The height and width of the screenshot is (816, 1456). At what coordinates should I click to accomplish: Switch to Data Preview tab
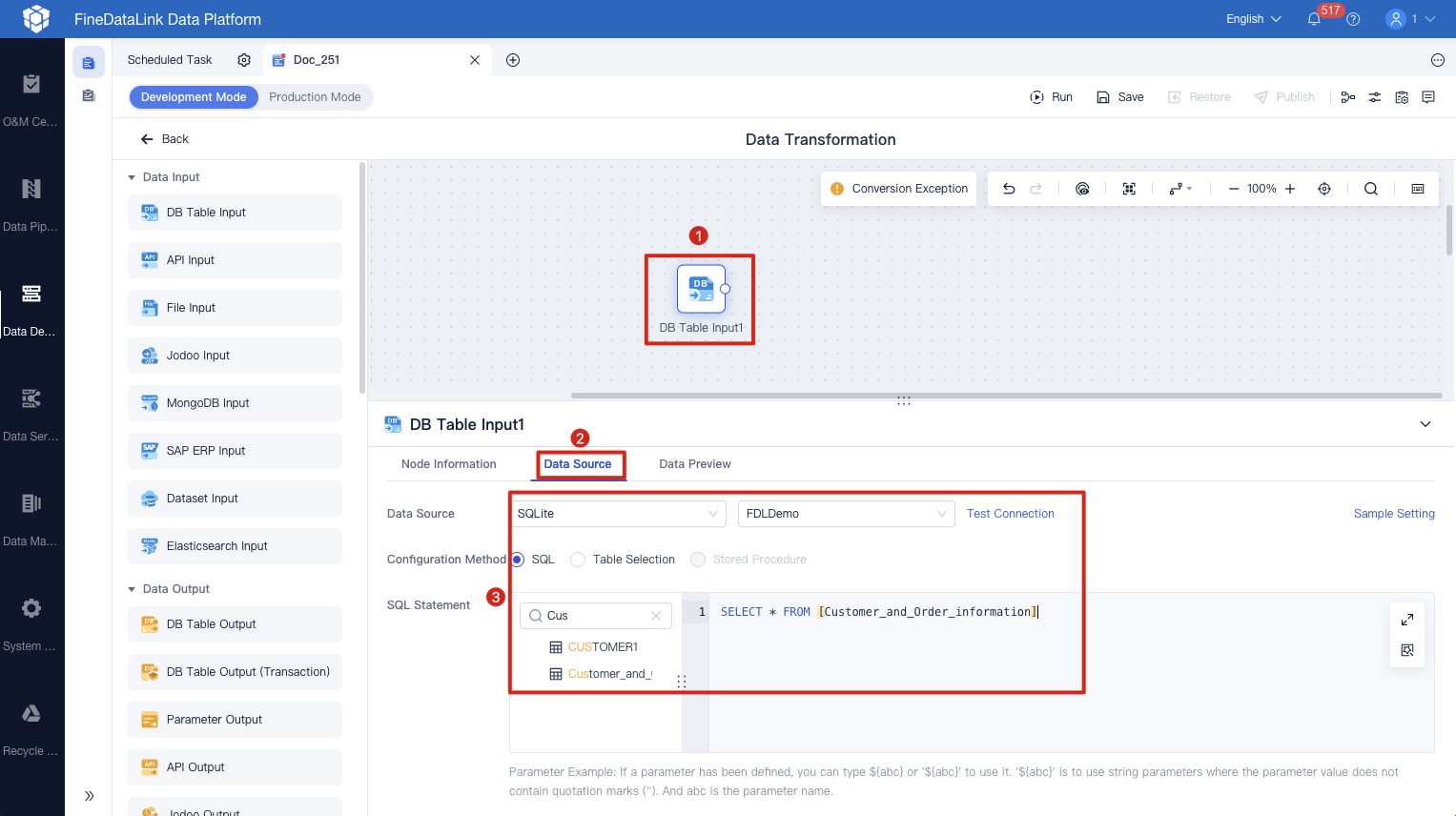[695, 464]
